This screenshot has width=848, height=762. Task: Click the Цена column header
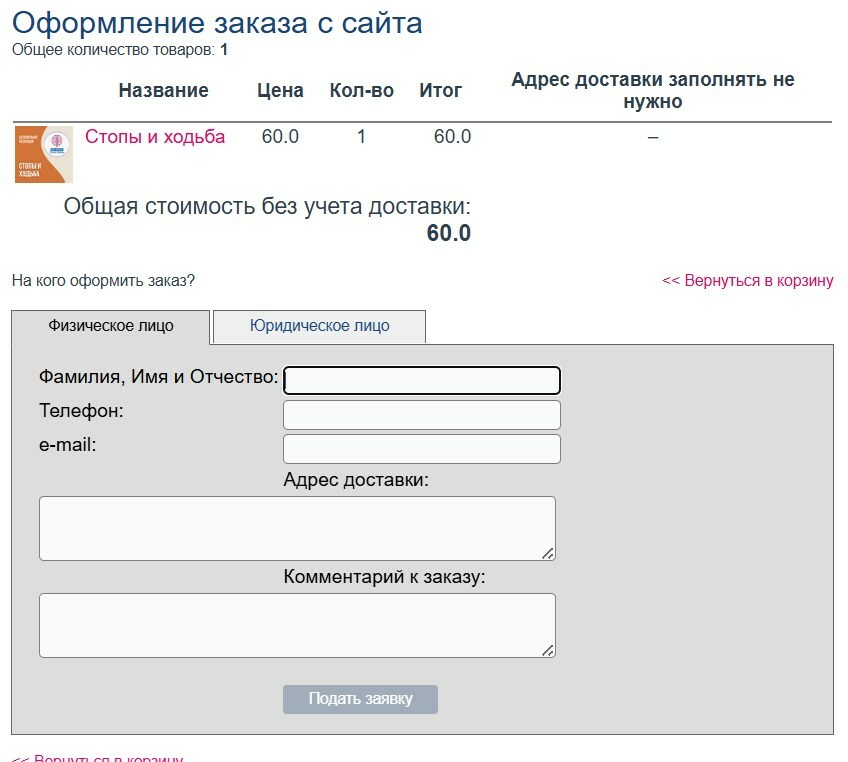coord(280,91)
